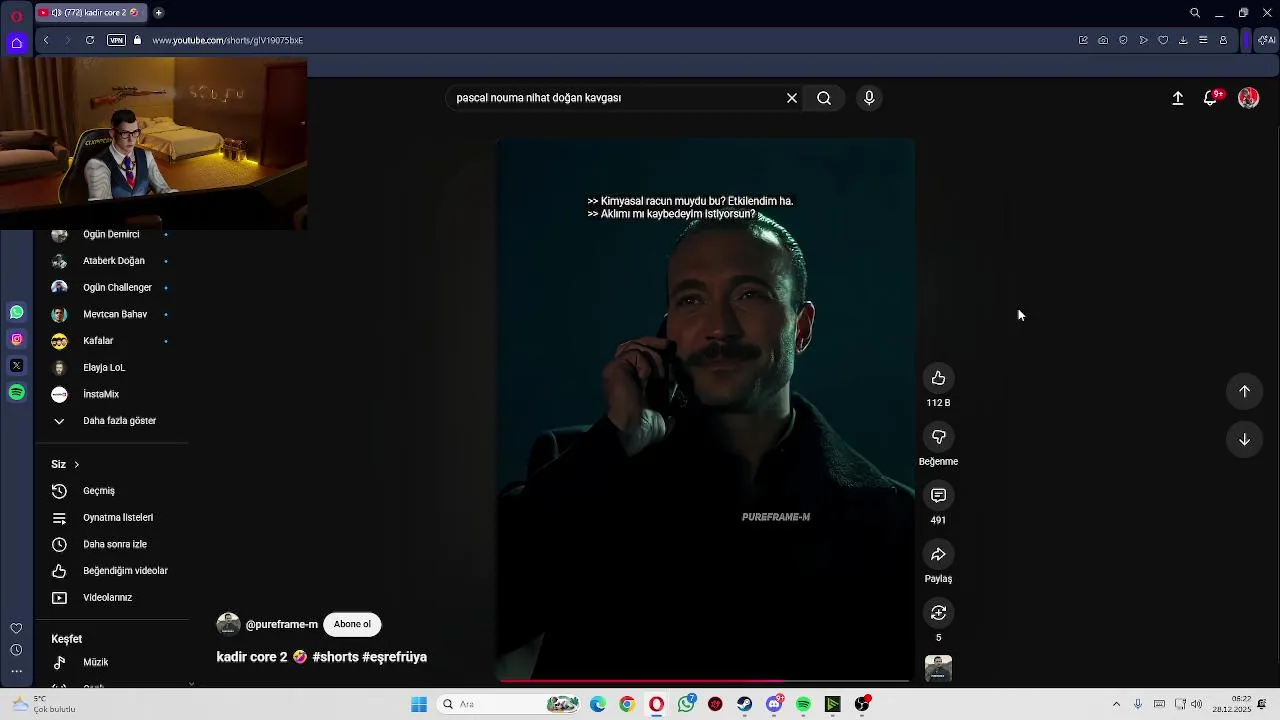Open the @pureframe-m channel link
Viewport: 1280px width, 720px height.
282,624
